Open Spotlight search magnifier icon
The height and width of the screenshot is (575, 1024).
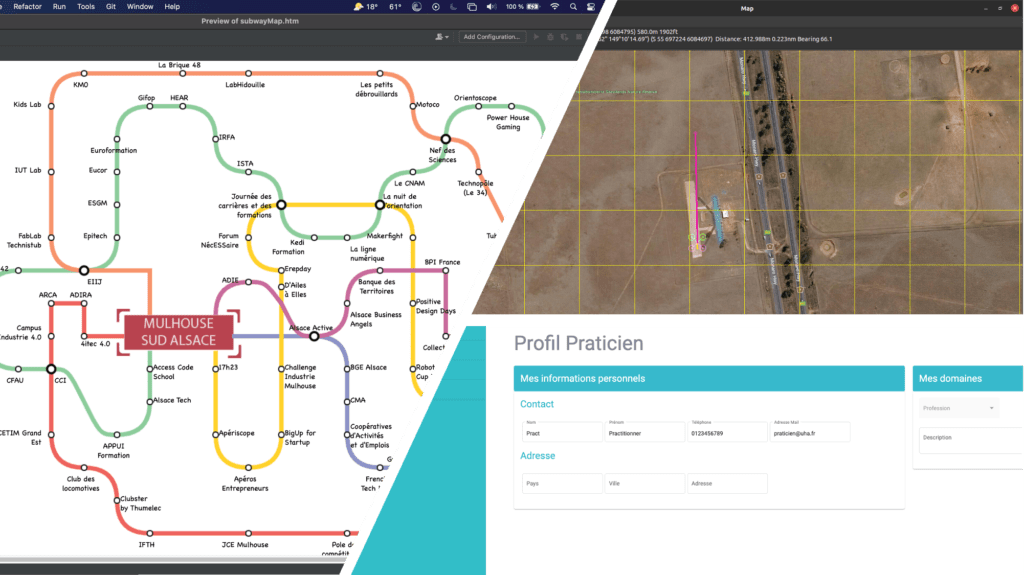click(x=573, y=7)
